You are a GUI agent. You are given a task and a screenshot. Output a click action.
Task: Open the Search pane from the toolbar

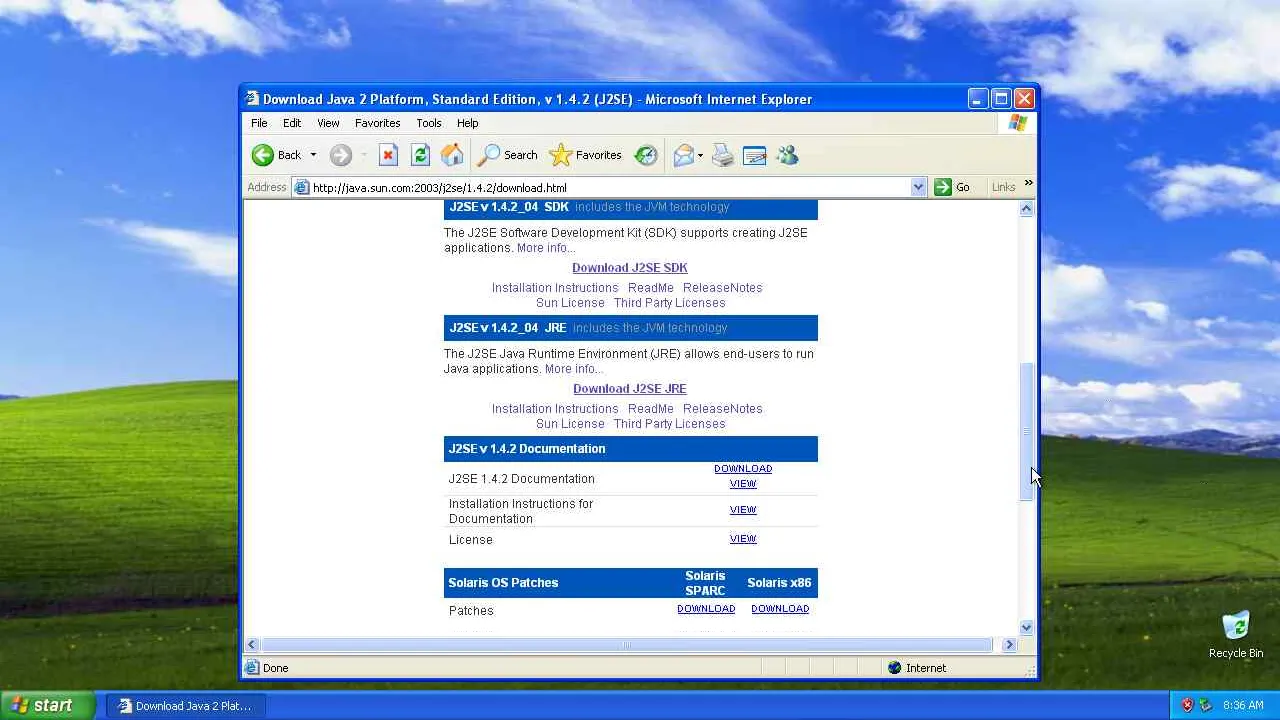point(508,155)
